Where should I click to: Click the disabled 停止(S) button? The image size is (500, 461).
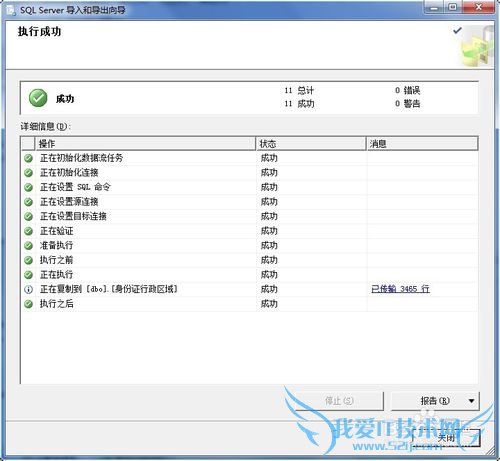339,401
